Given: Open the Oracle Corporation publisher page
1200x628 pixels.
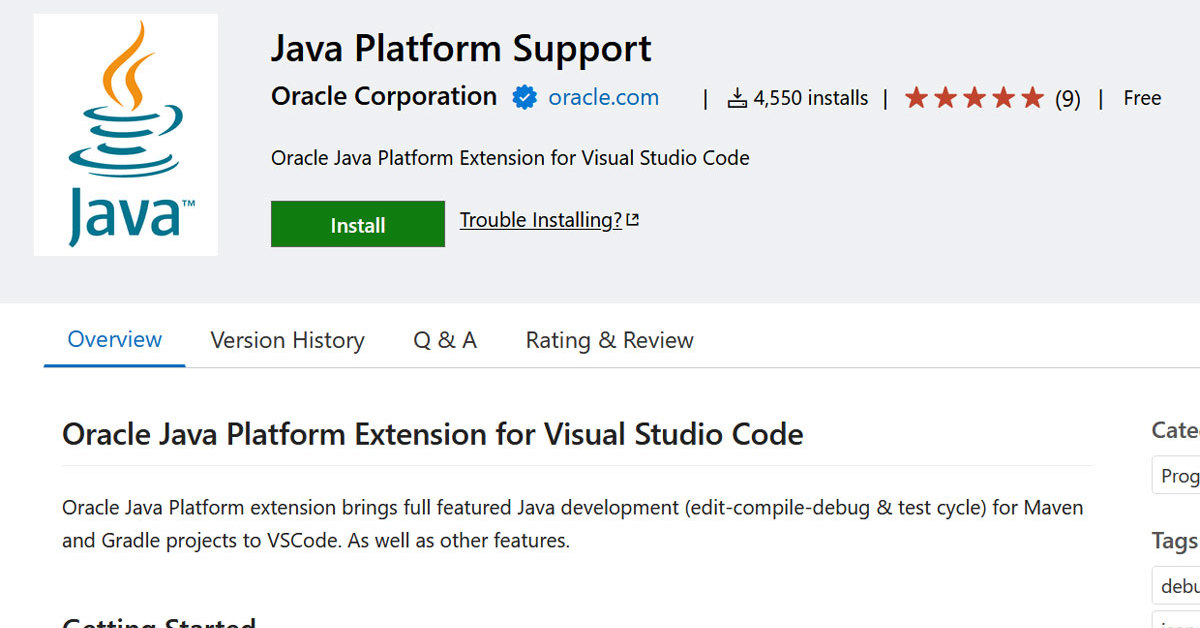Looking at the screenshot, I should [x=384, y=97].
